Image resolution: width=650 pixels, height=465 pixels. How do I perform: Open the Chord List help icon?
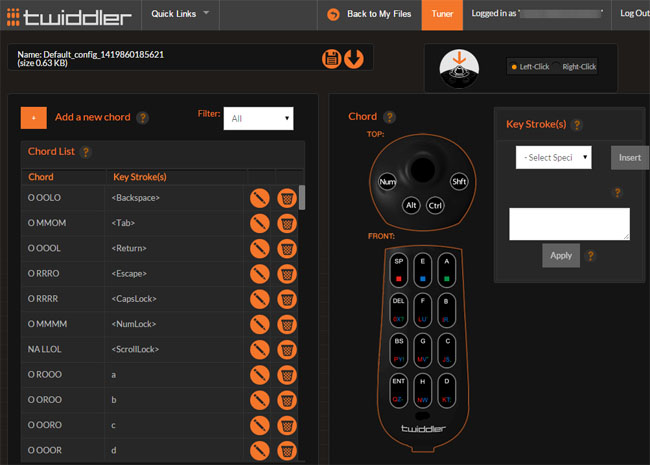coord(85,152)
